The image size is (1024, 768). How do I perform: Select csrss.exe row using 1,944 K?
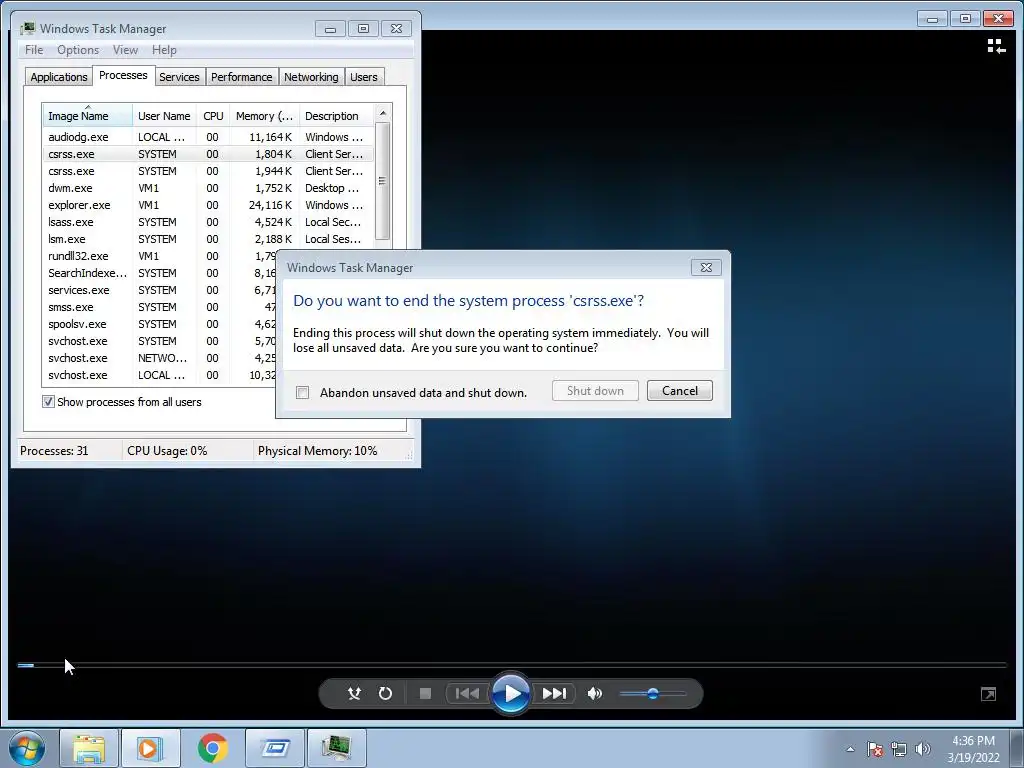point(208,170)
